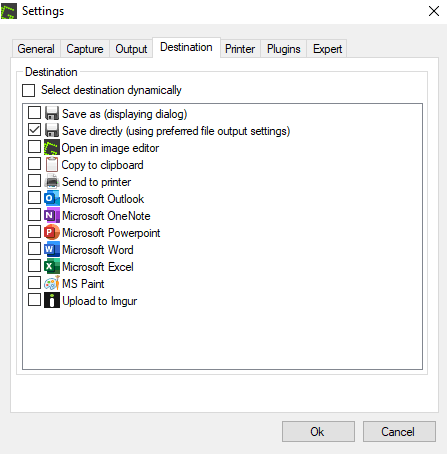Open the Plugins tab
447x454 pixels.
(x=284, y=49)
